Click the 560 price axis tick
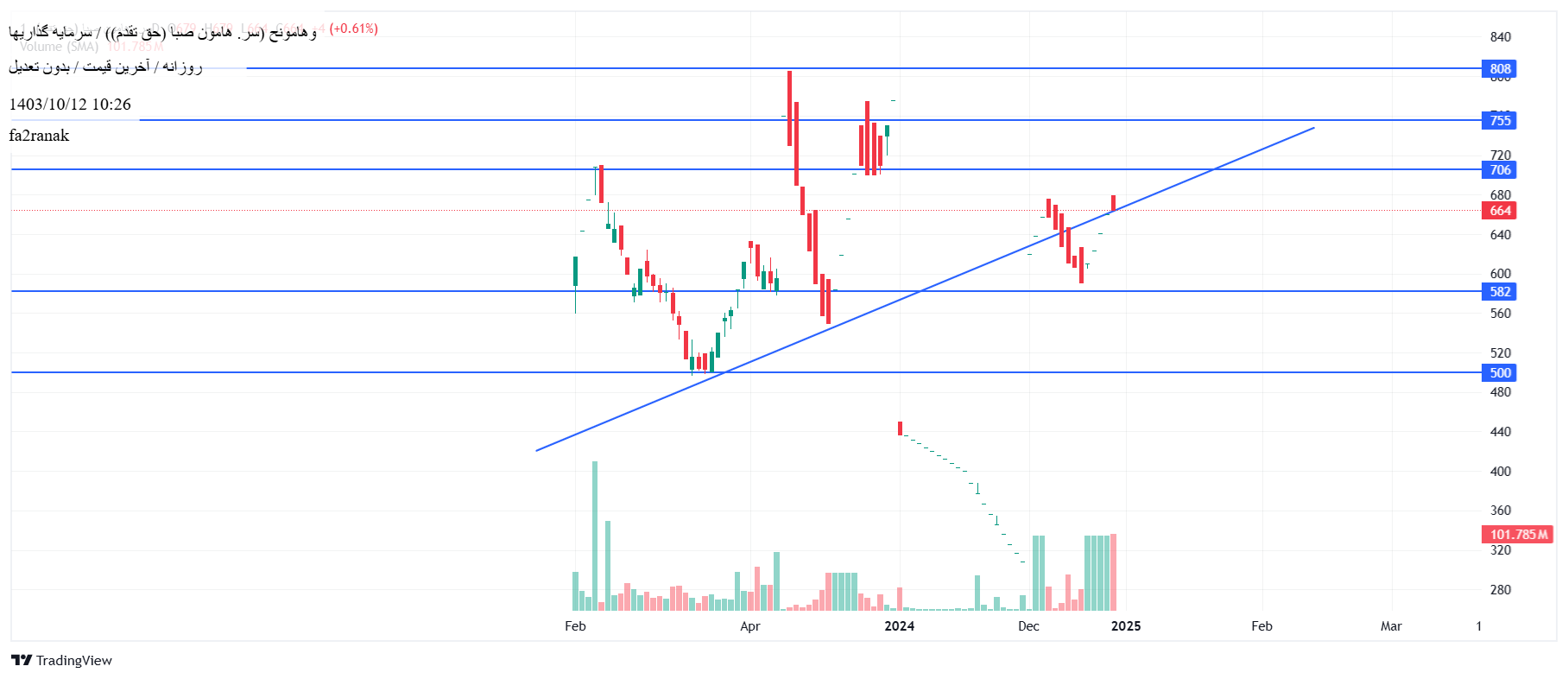This screenshot has width=1568, height=679. point(1501,314)
